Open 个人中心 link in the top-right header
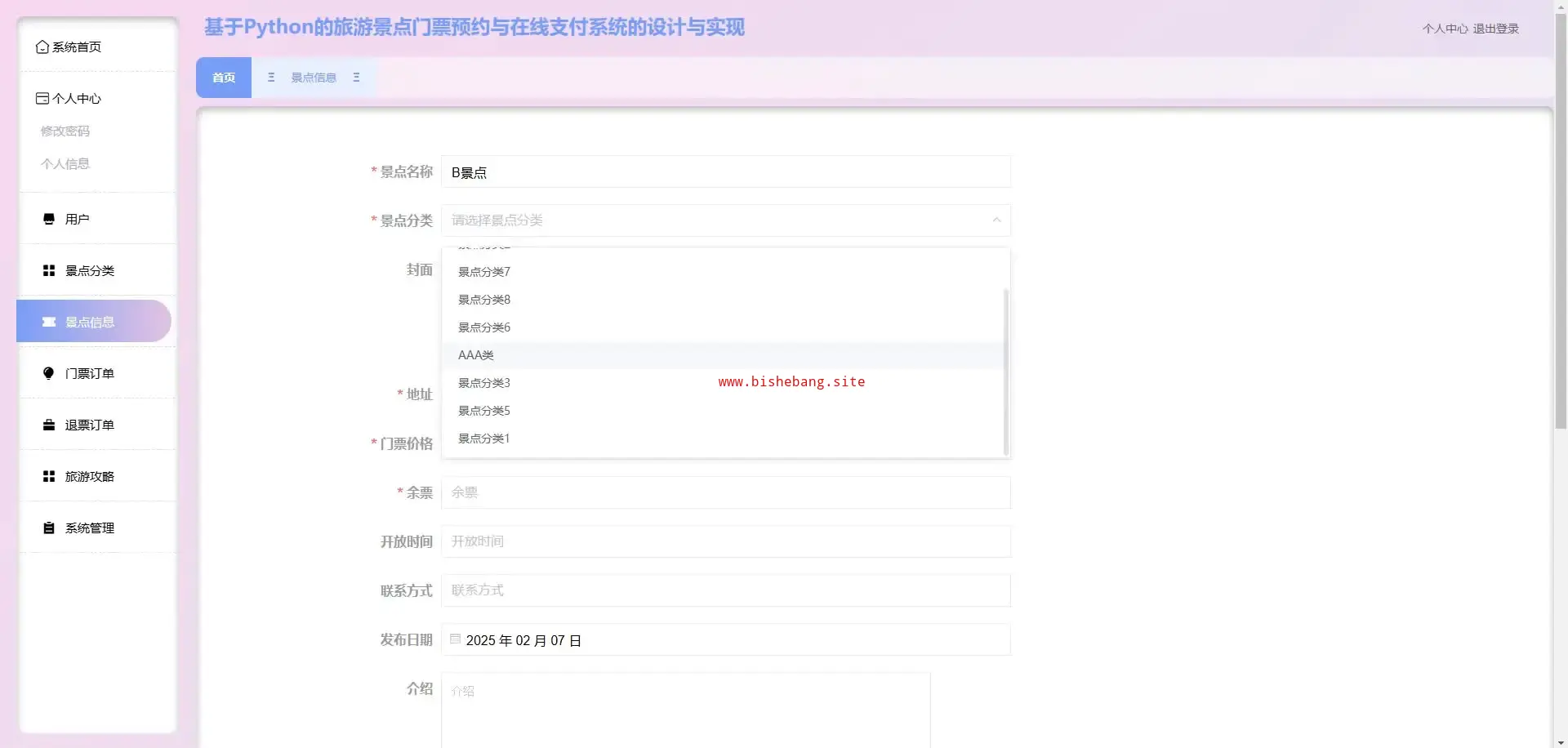 tap(1445, 29)
